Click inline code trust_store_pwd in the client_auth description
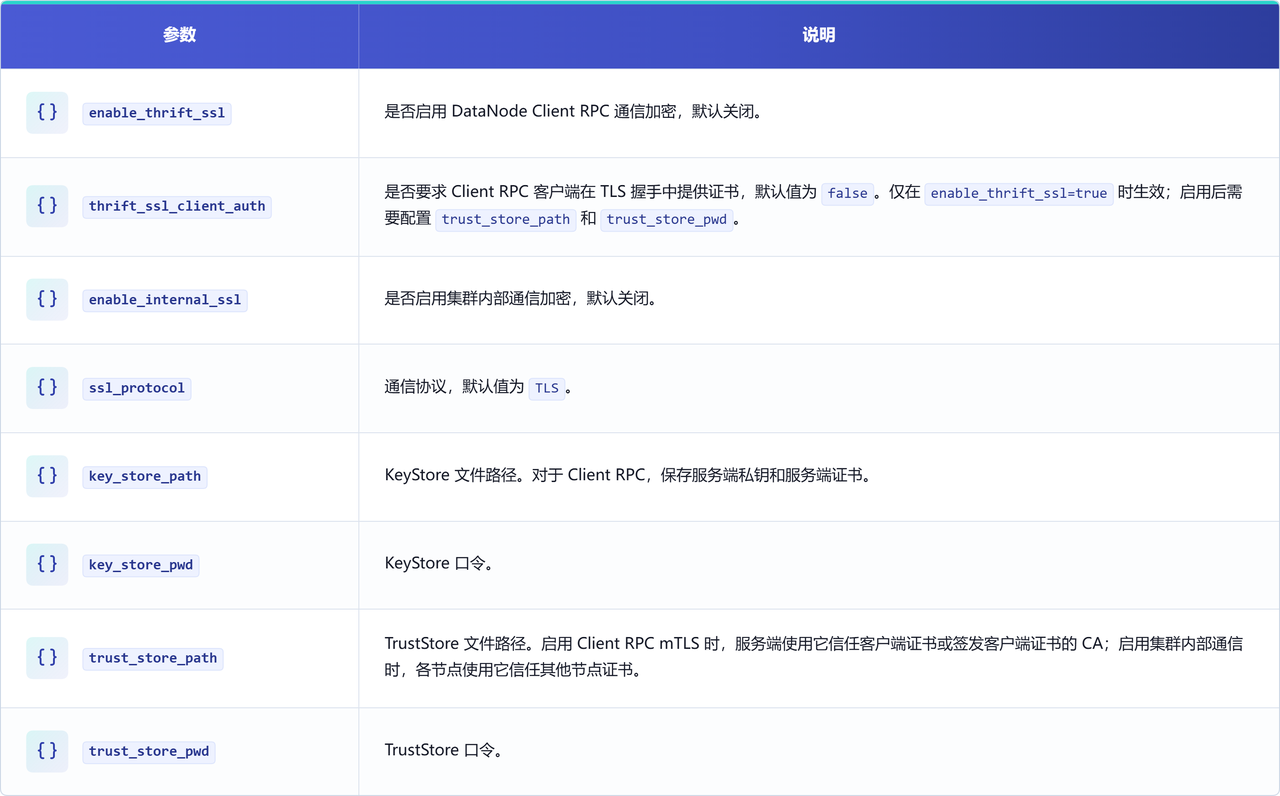Screen dimensions: 1280x796 click(667, 219)
